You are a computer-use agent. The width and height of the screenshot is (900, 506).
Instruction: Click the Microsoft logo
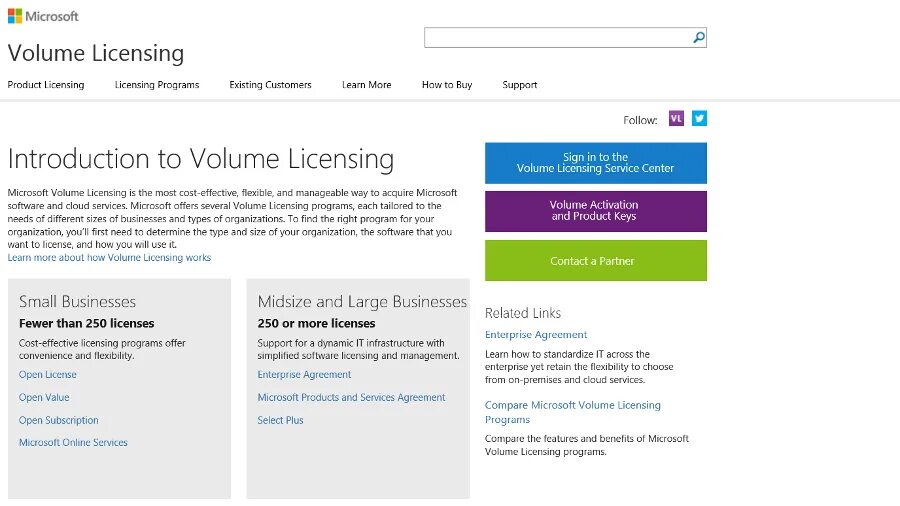coord(43,16)
